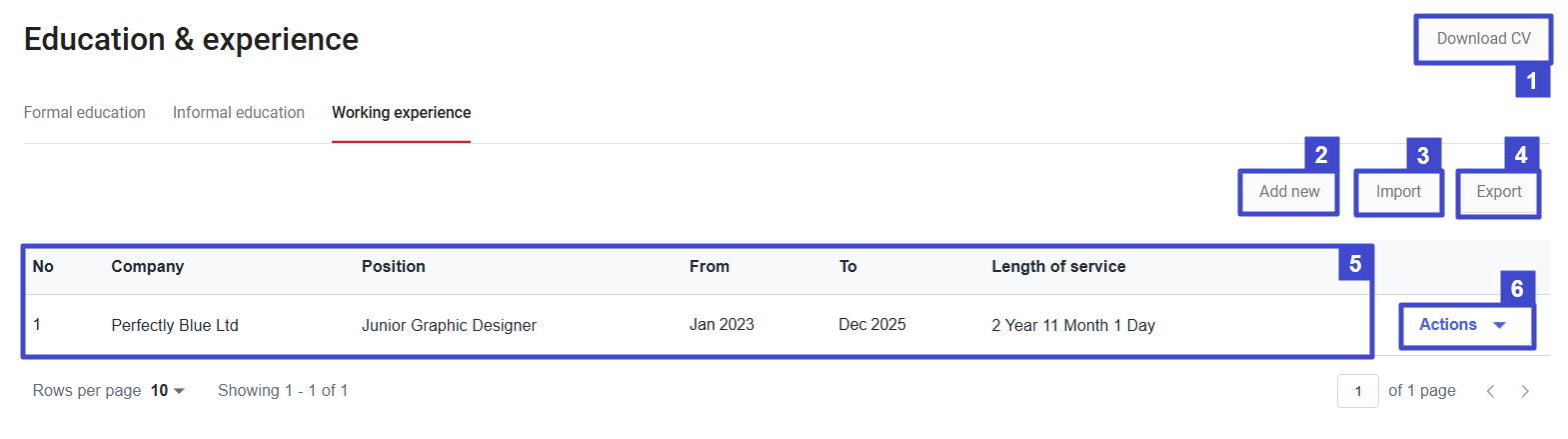Click the Length of service column header

(x=1058, y=267)
